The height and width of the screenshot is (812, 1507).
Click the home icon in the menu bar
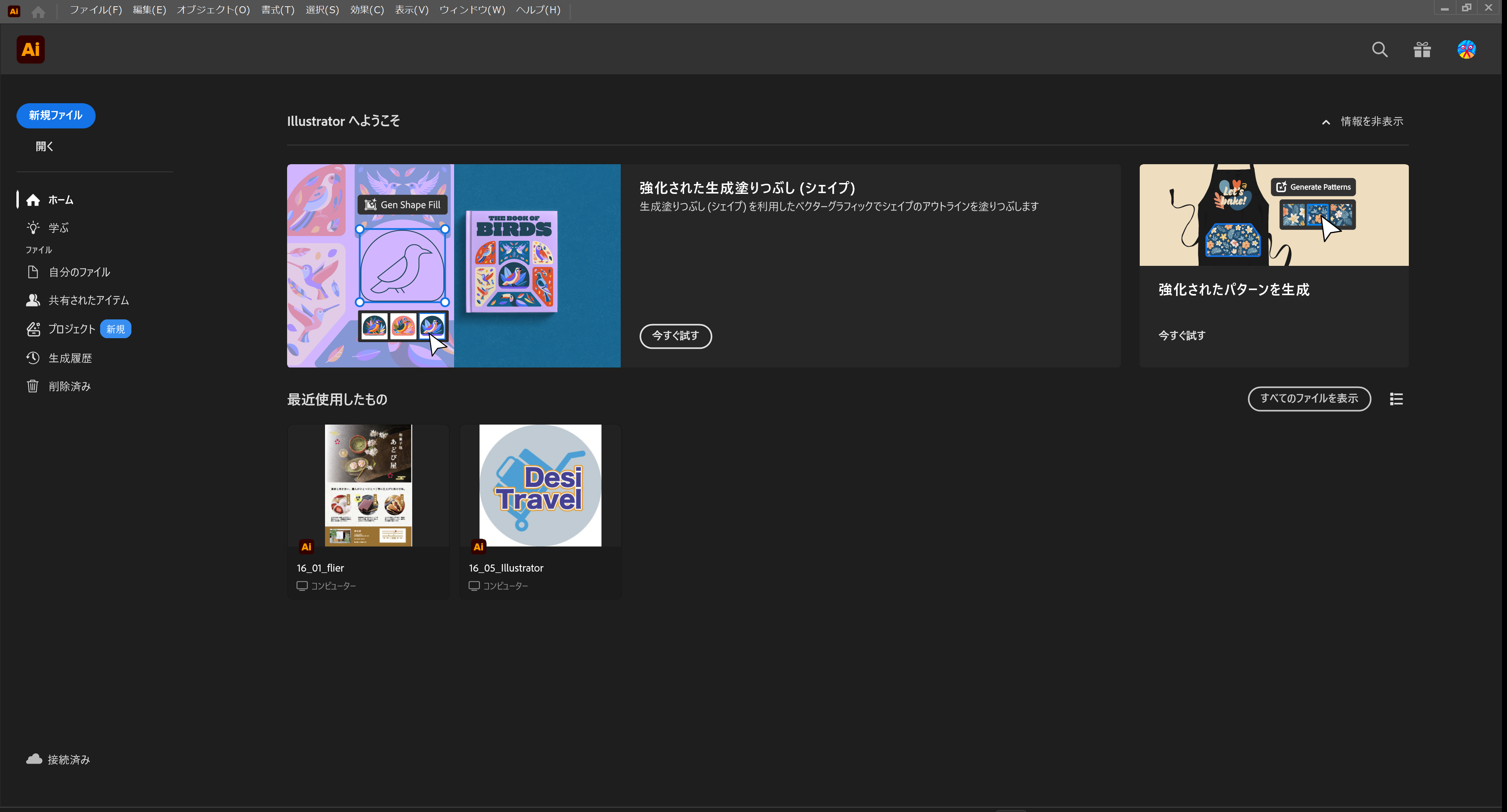coord(39,12)
